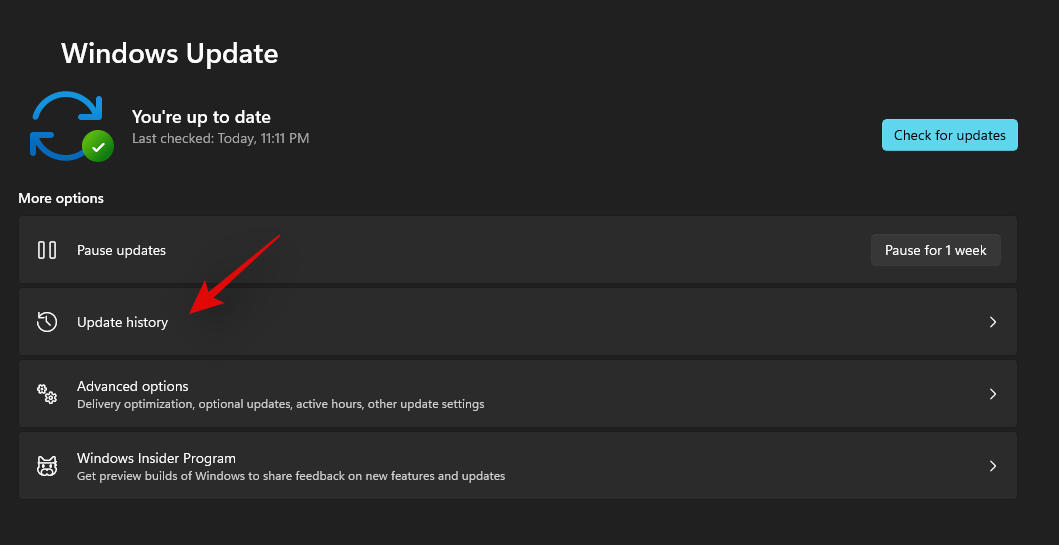This screenshot has height=545, width=1059.
Task: Click the Update history clock icon
Action: [x=47, y=322]
